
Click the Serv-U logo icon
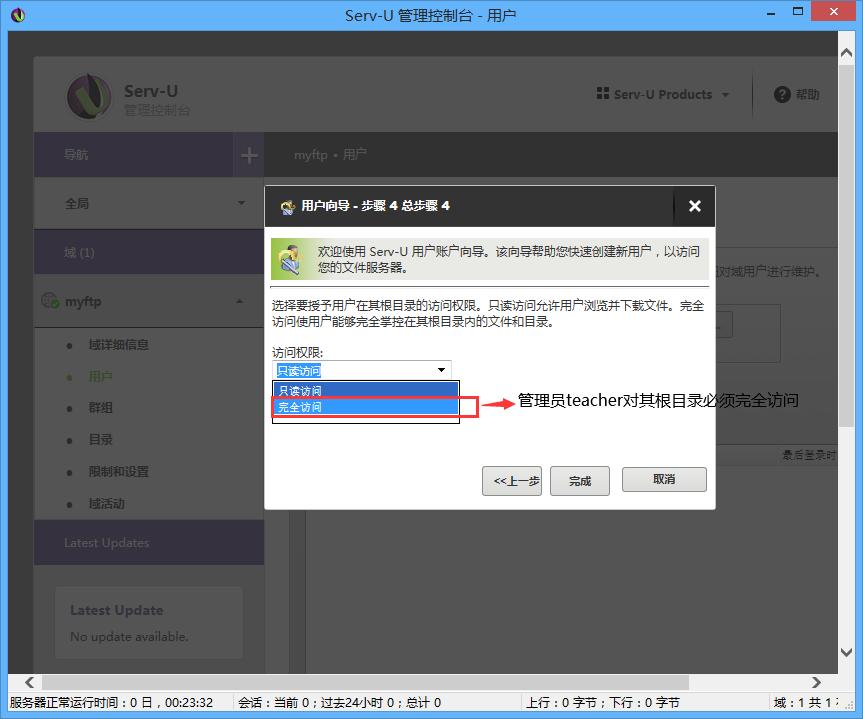coord(89,96)
